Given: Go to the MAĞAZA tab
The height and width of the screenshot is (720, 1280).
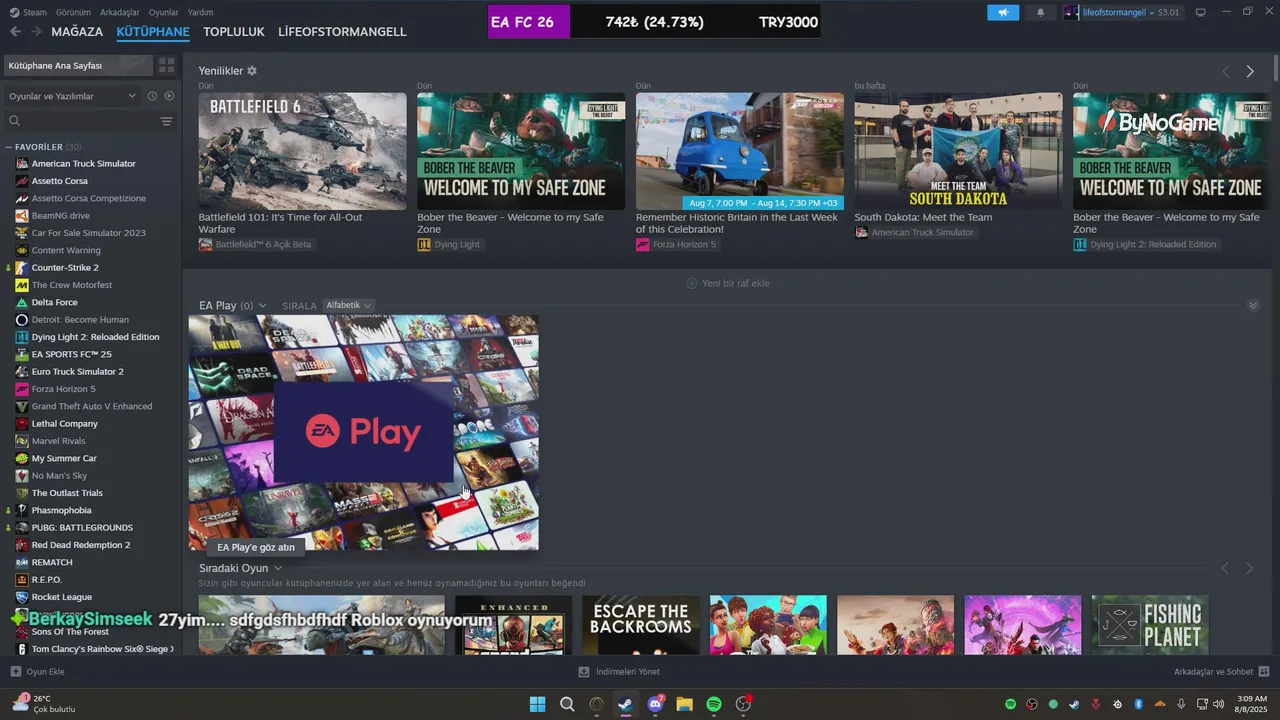Looking at the screenshot, I should (x=77, y=31).
